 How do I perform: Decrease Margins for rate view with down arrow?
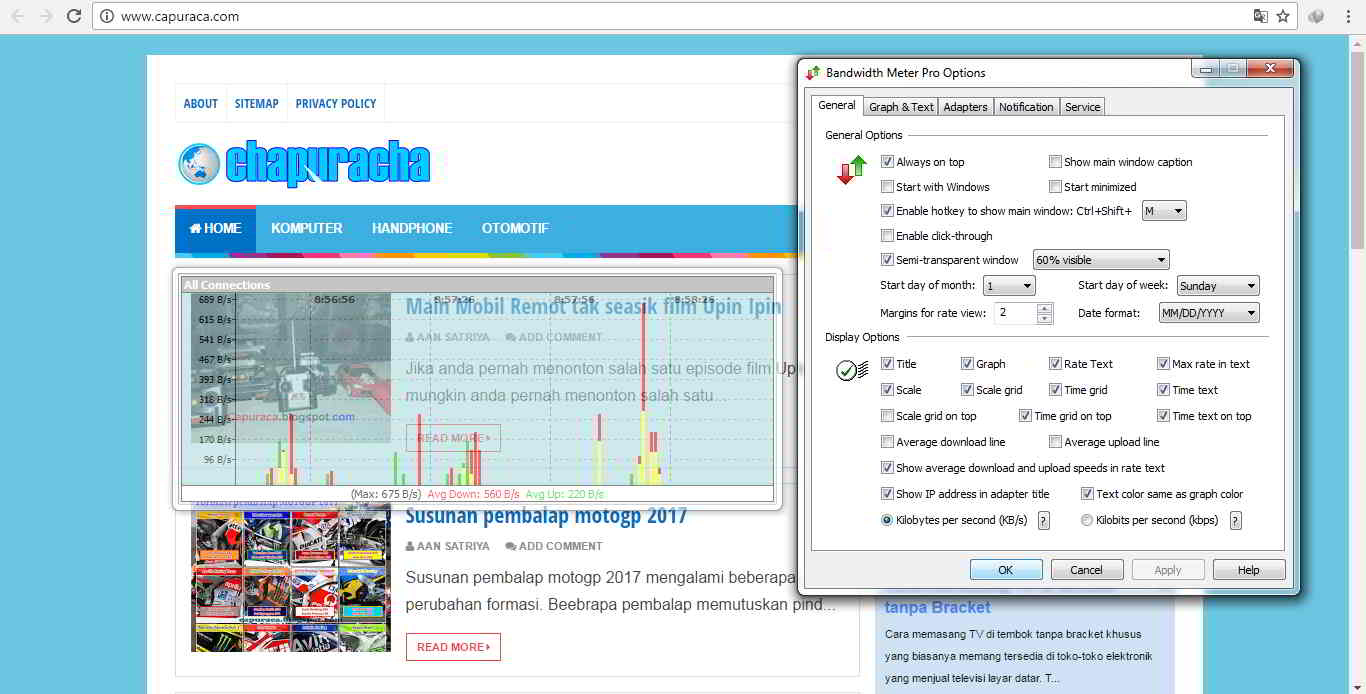point(1045,319)
